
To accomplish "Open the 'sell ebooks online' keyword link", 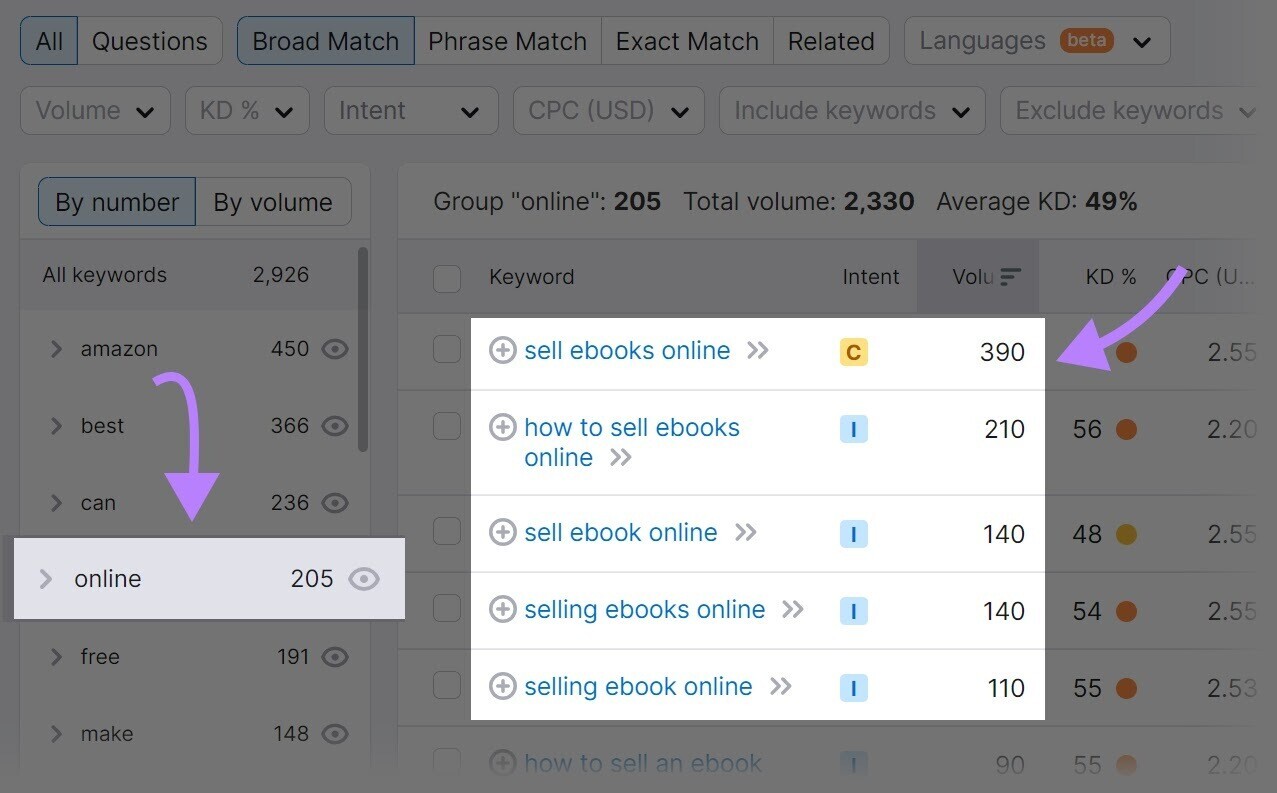I will click(x=627, y=351).
